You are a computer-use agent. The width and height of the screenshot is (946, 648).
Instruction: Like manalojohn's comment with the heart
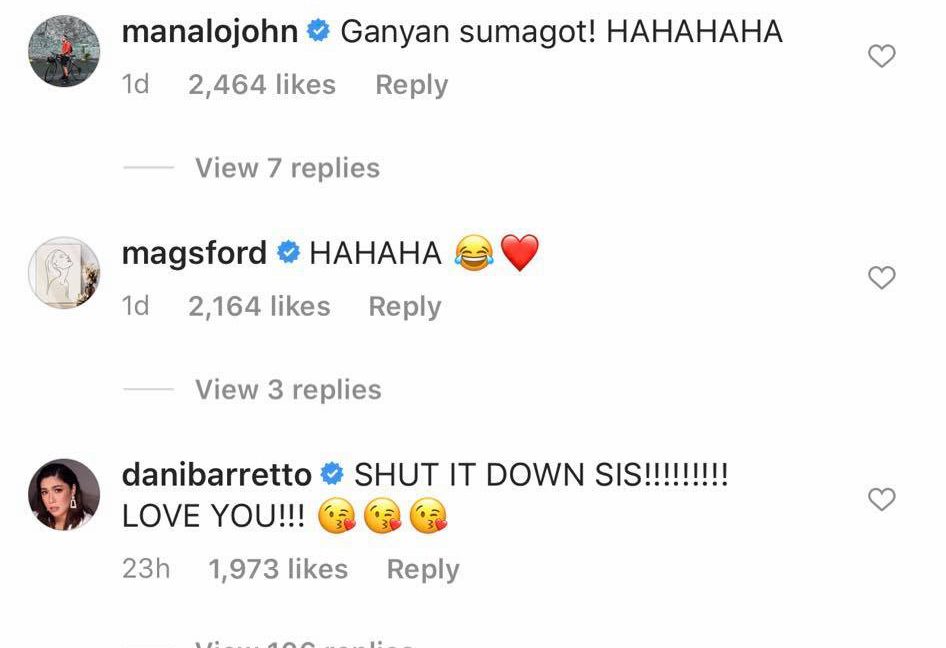[881, 56]
